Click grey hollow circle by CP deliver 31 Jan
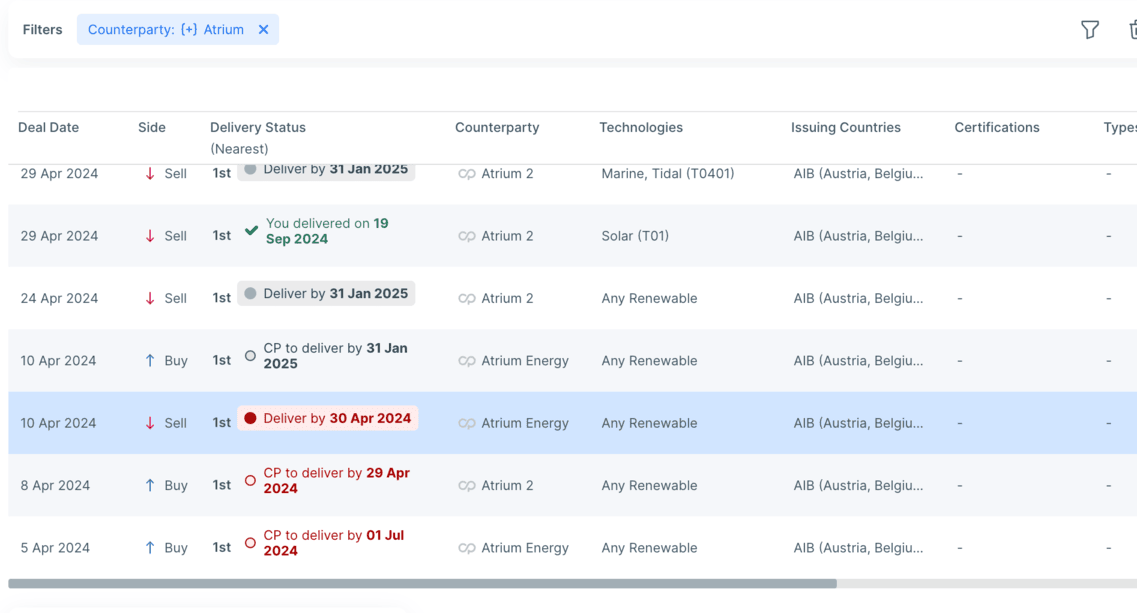 click(x=250, y=355)
